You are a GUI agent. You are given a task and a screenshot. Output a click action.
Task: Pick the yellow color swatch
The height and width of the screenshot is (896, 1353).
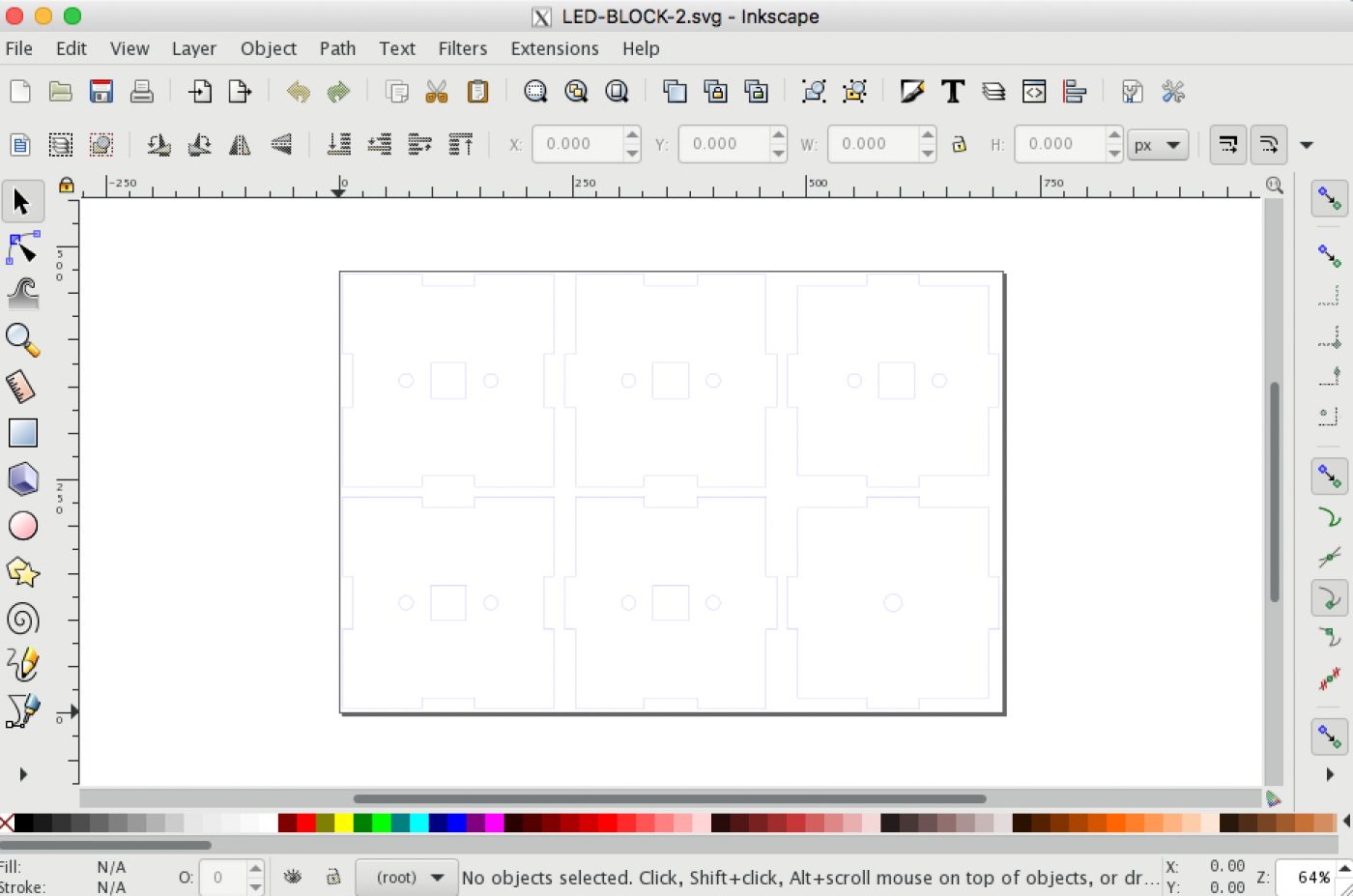[x=344, y=823]
